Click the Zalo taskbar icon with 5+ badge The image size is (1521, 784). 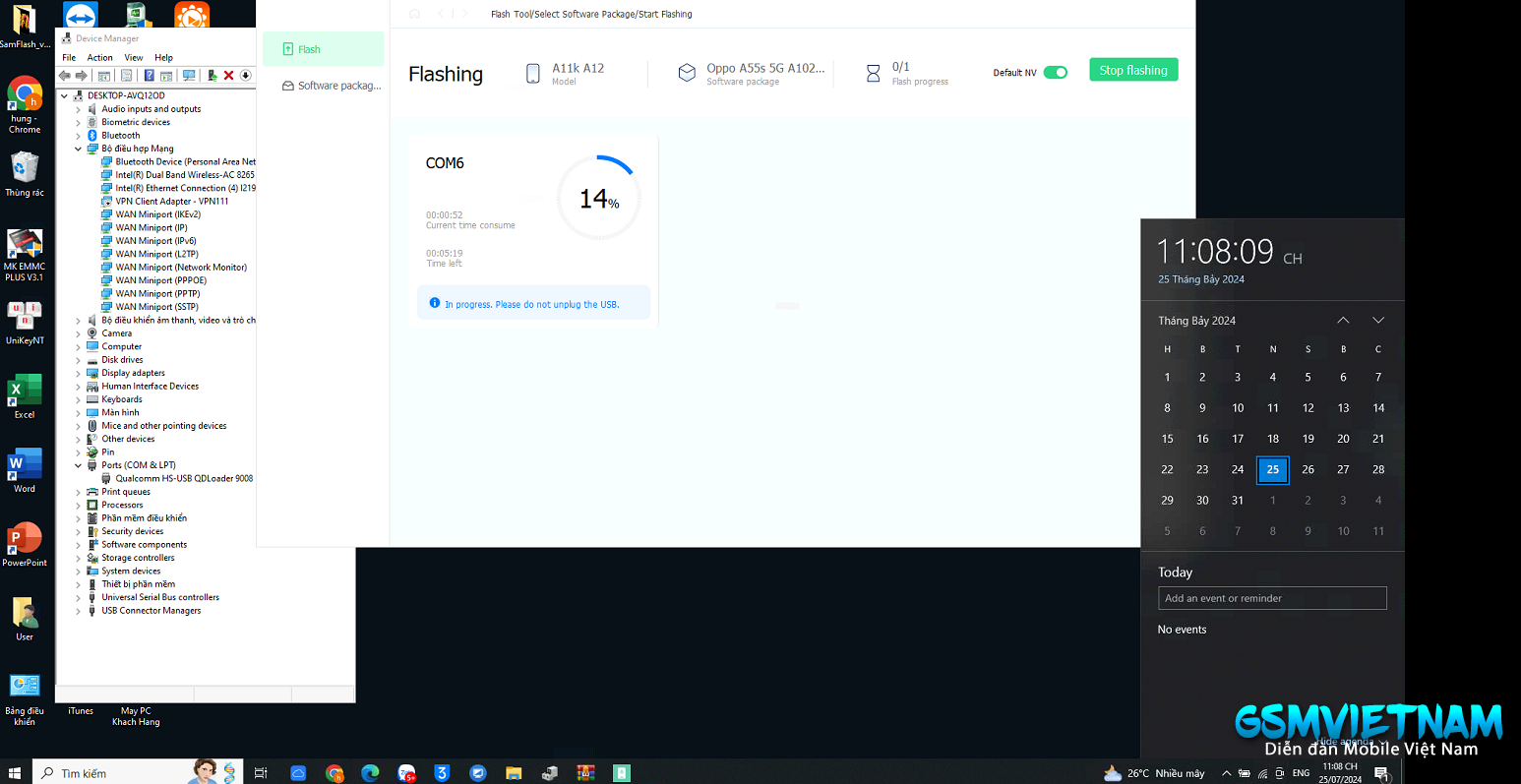tap(406, 773)
